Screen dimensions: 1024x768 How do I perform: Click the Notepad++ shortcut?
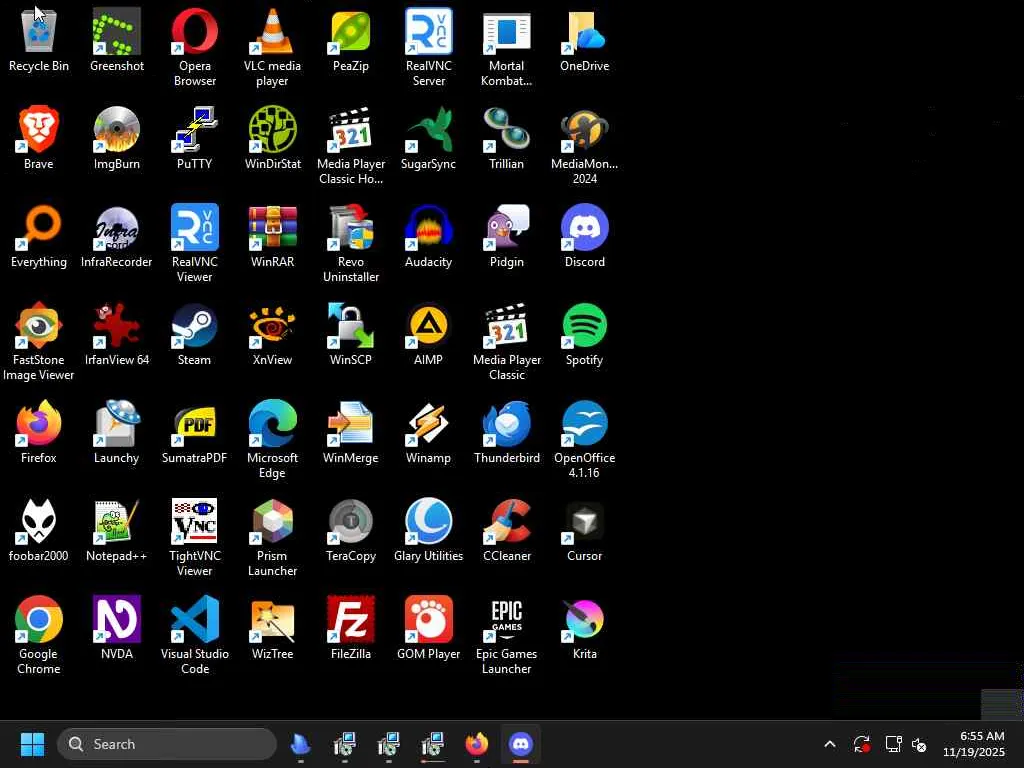(x=117, y=521)
